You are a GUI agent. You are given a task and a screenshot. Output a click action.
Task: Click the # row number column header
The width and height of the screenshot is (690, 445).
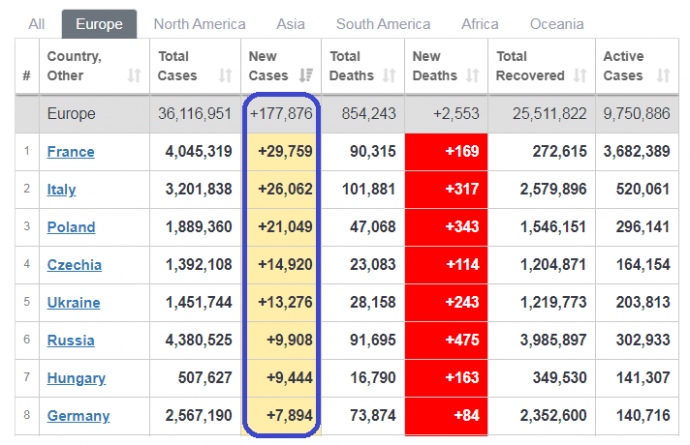[26, 76]
